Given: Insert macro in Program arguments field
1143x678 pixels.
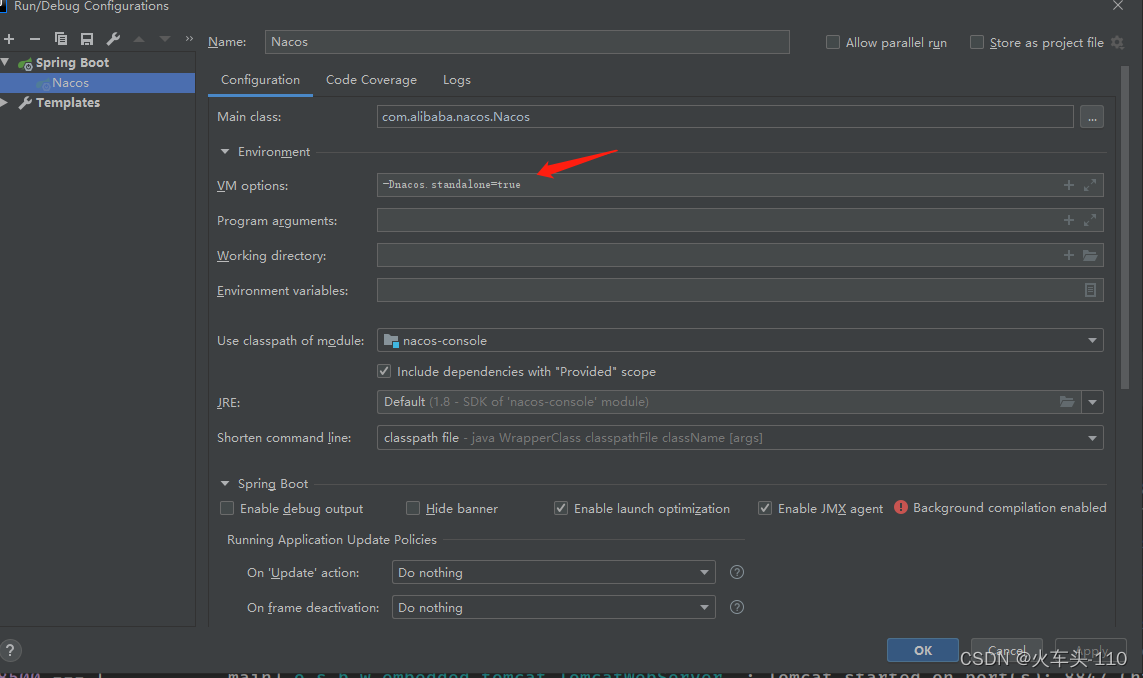Looking at the screenshot, I should (1069, 220).
